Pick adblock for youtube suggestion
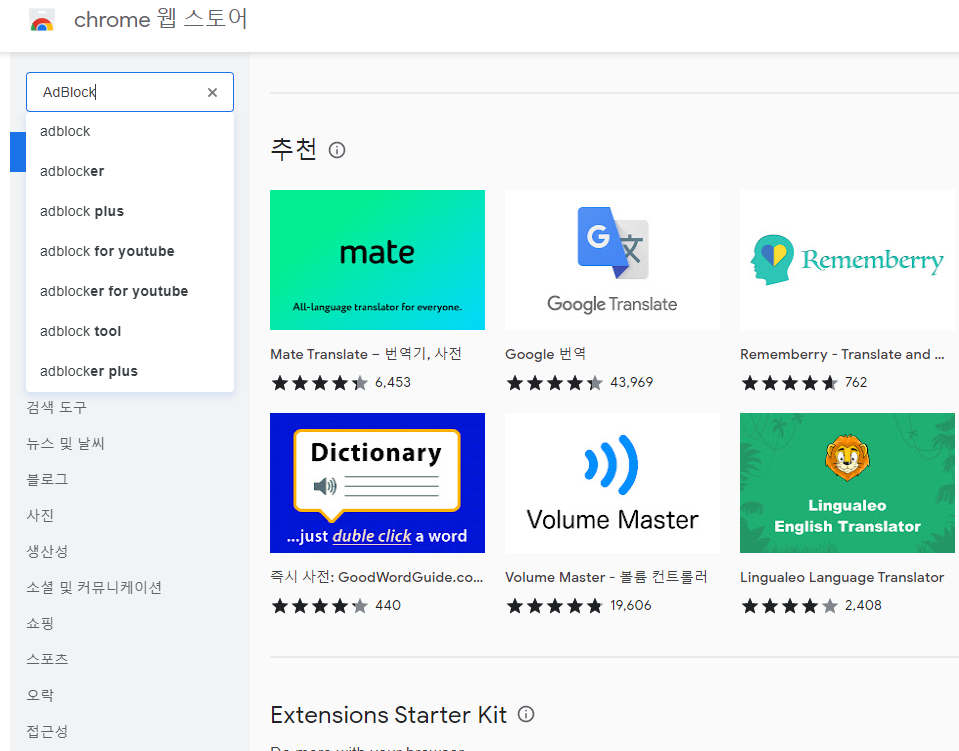 coord(105,251)
